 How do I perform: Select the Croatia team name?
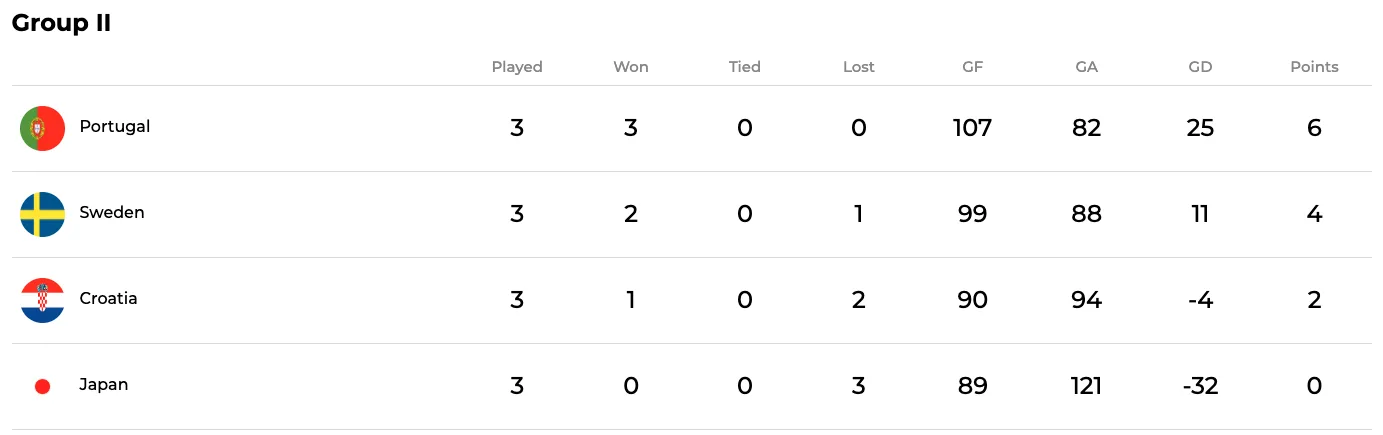pyautogui.click(x=108, y=299)
